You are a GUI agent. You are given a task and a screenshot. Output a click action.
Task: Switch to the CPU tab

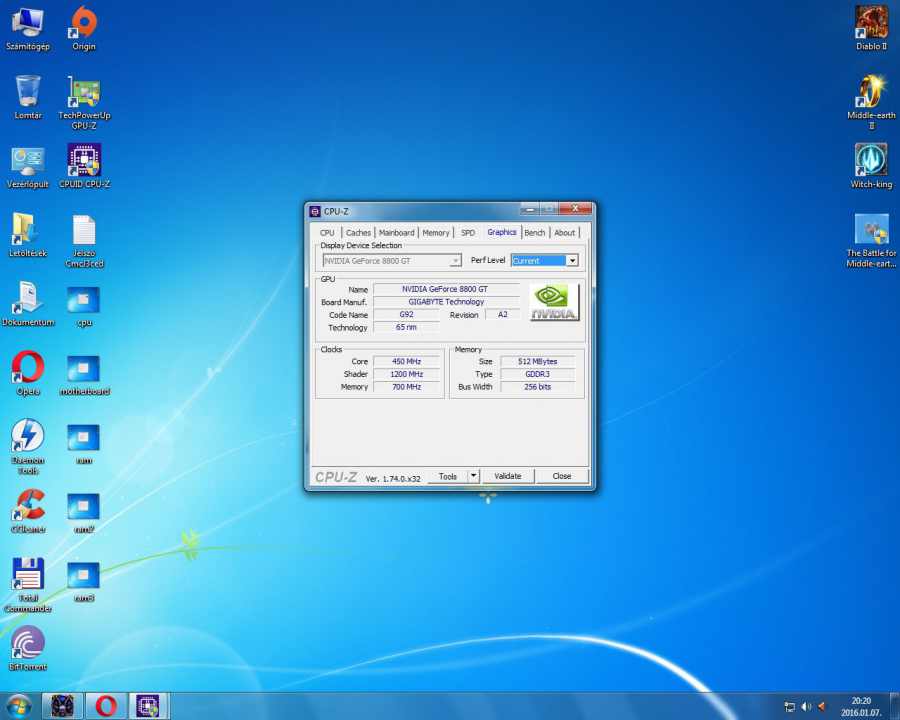click(x=327, y=233)
